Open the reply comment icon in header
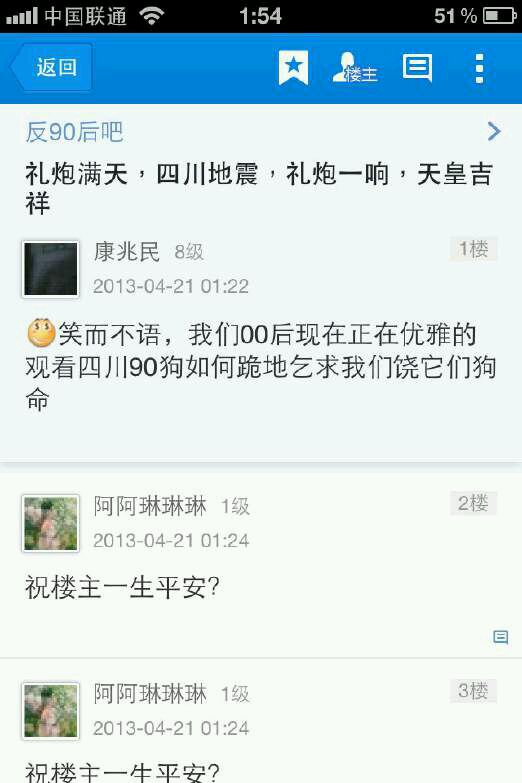Viewport: 522px width, 783px height. (x=418, y=67)
